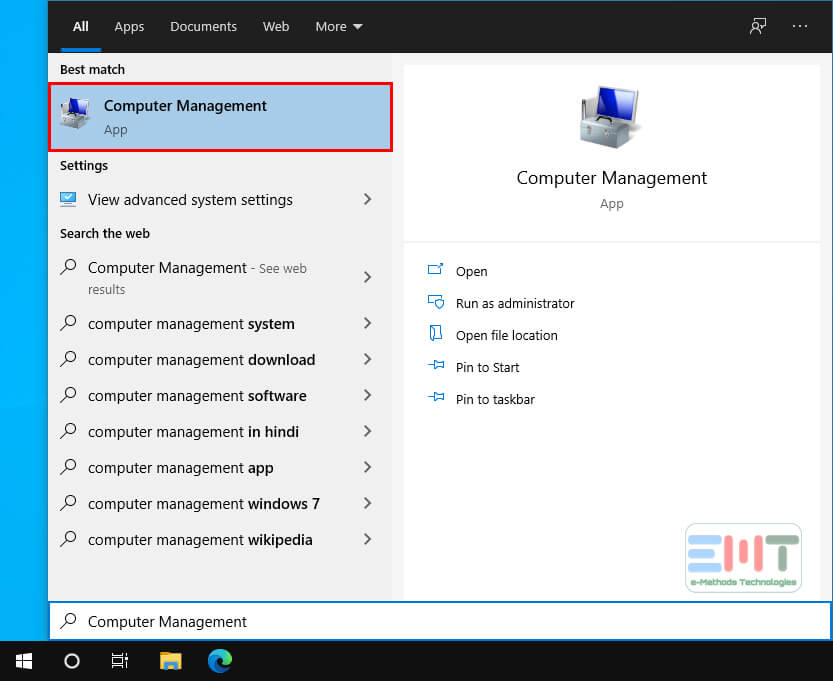Choose Pin to Start

point(487,368)
